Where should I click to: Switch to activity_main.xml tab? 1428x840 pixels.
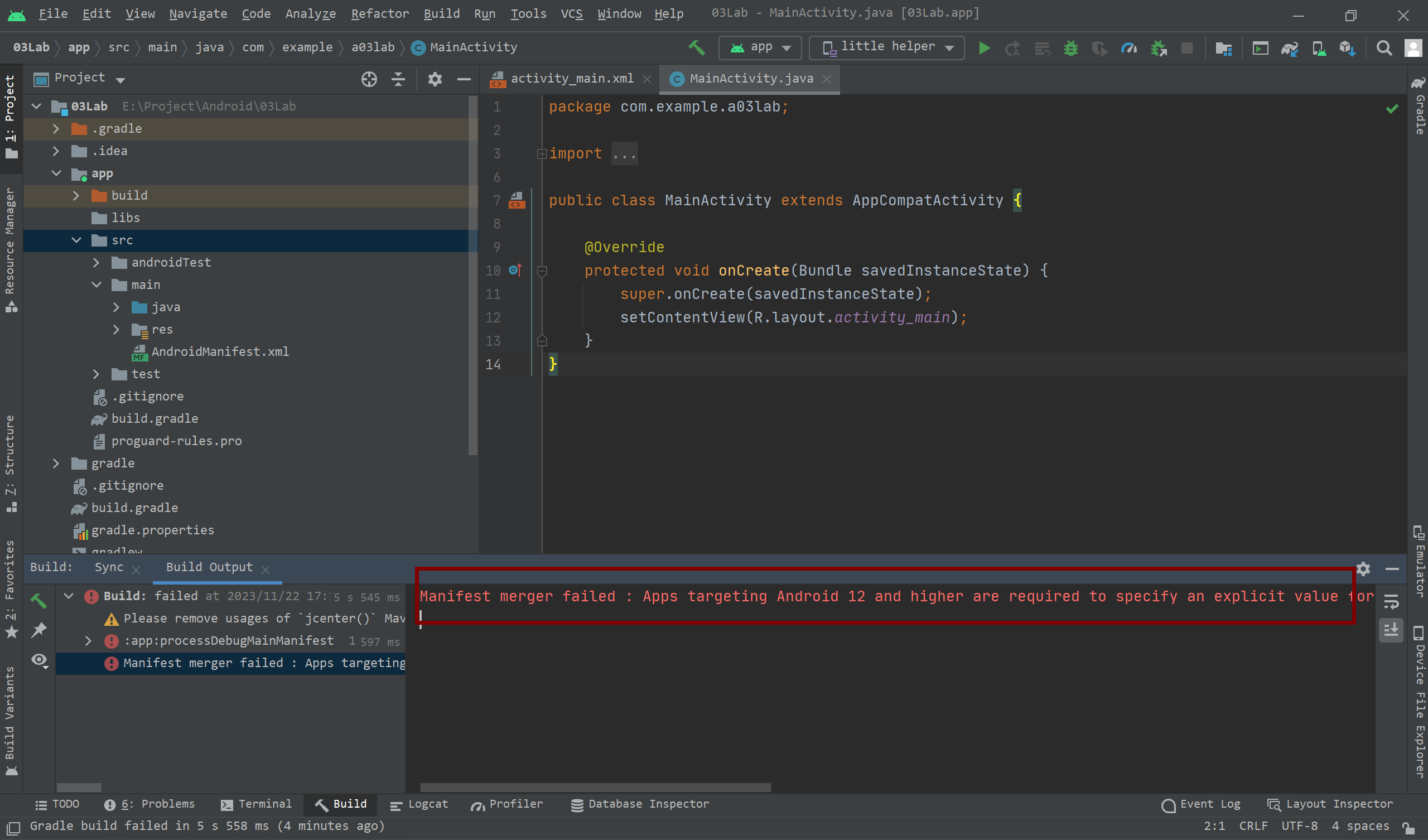click(571, 79)
